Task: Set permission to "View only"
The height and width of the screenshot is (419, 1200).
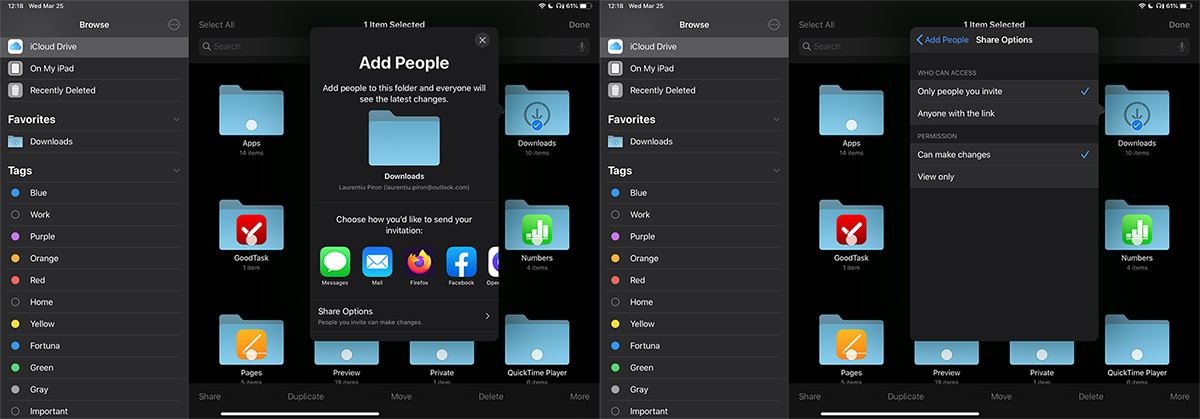Action: [x=1004, y=177]
